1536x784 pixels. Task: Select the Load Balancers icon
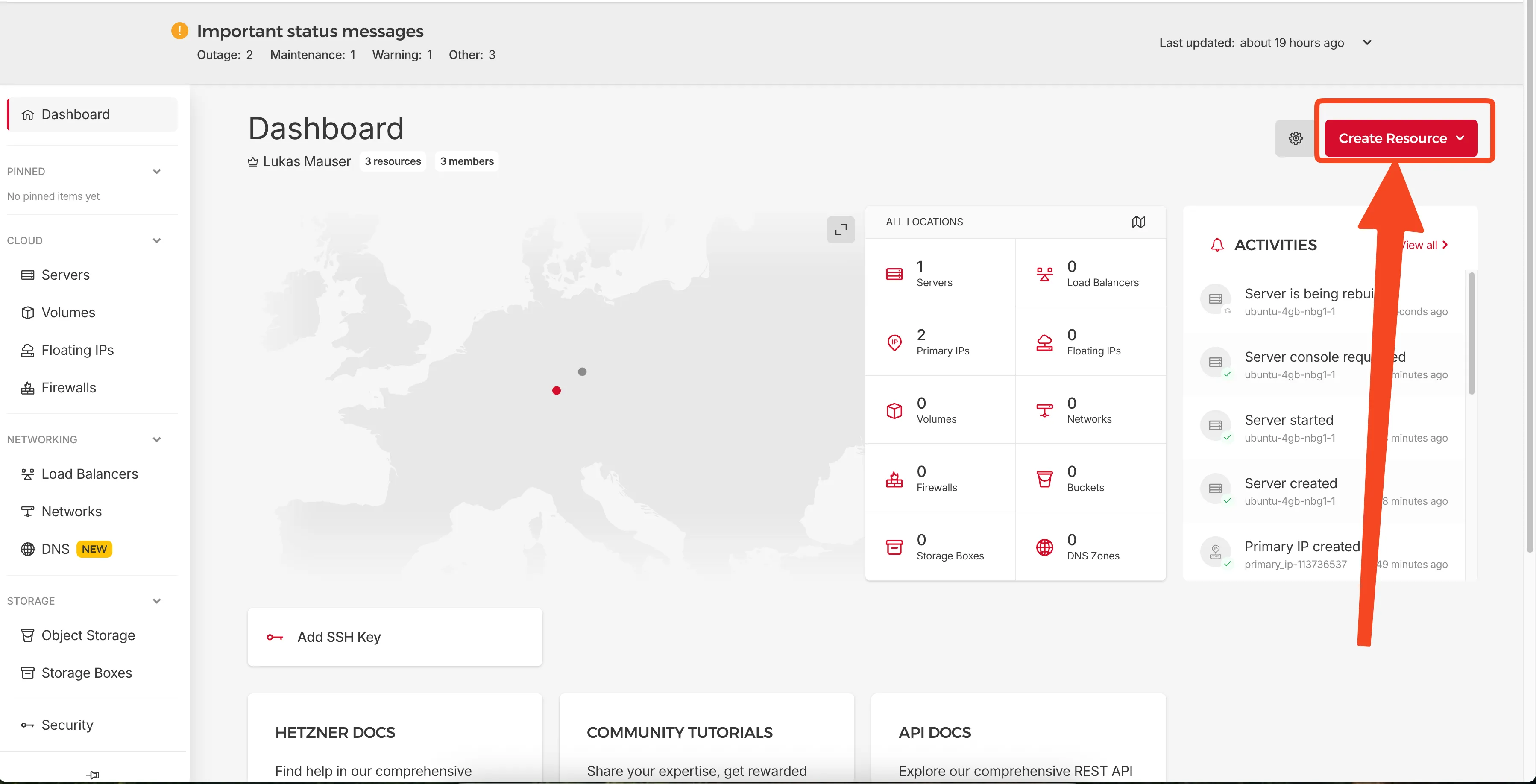pyautogui.click(x=27, y=474)
